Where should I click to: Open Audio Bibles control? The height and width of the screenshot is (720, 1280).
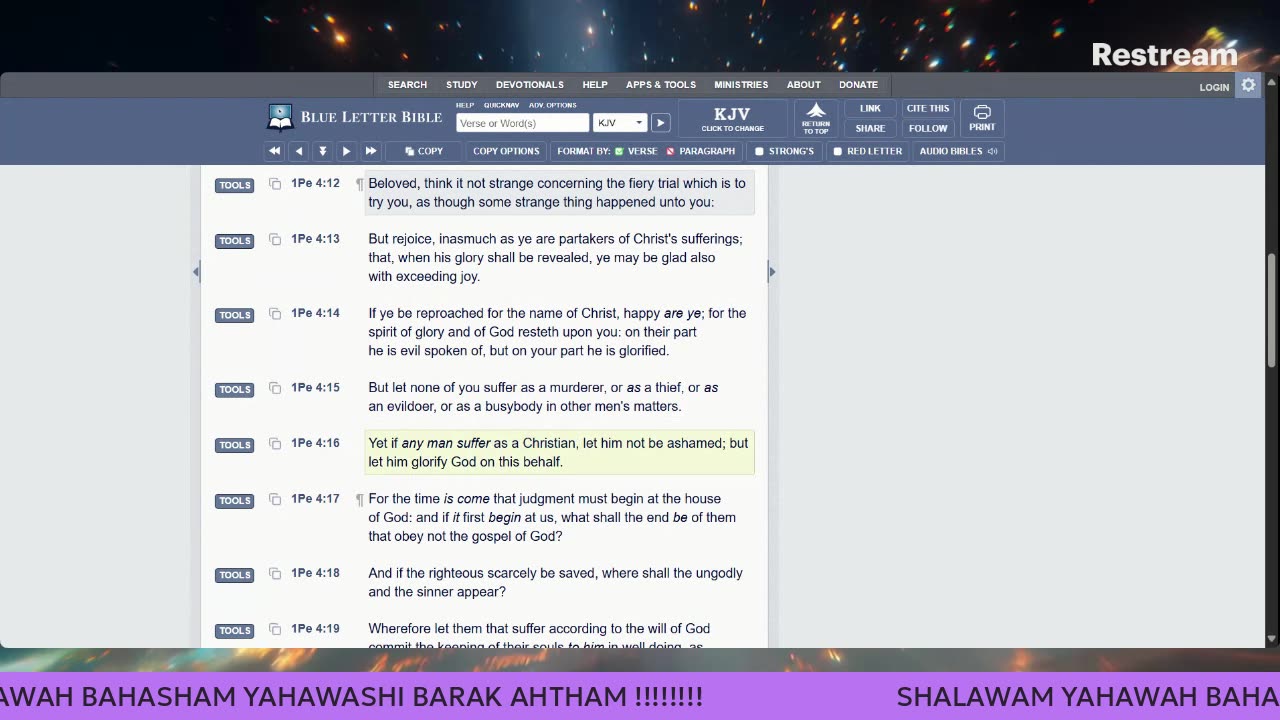click(x=958, y=151)
